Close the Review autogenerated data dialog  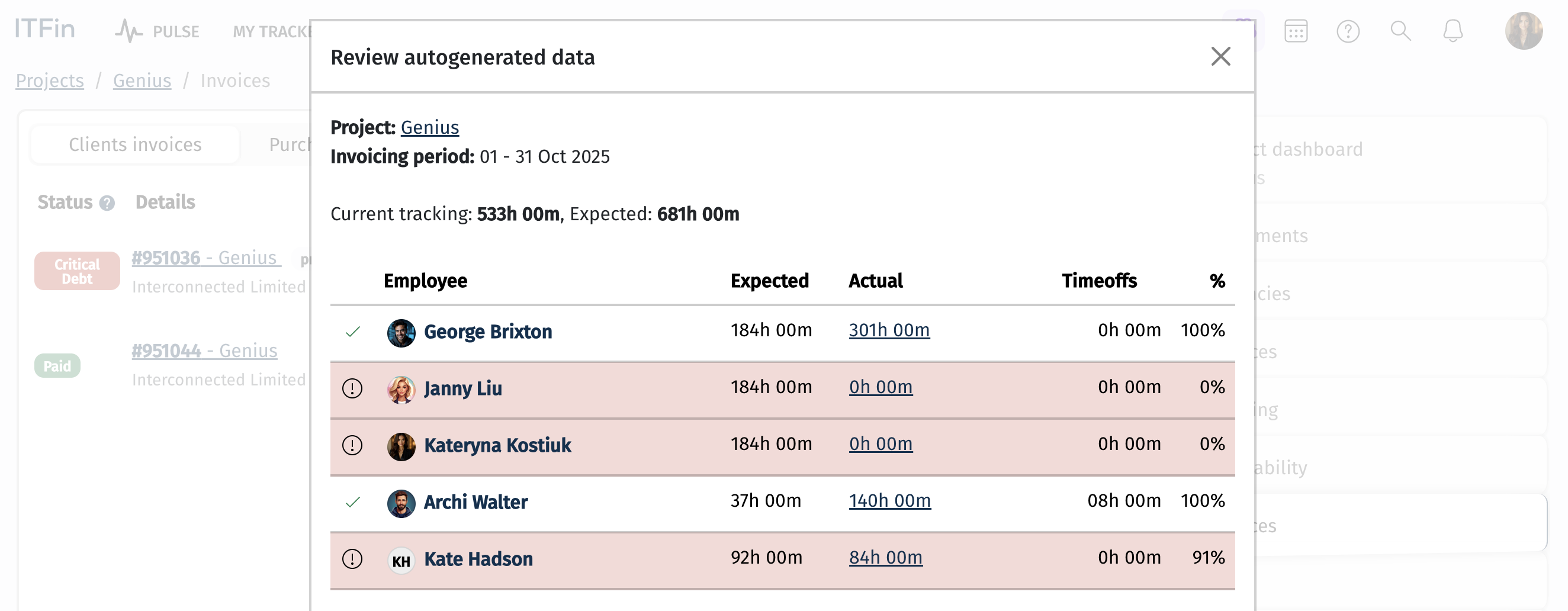(1220, 57)
